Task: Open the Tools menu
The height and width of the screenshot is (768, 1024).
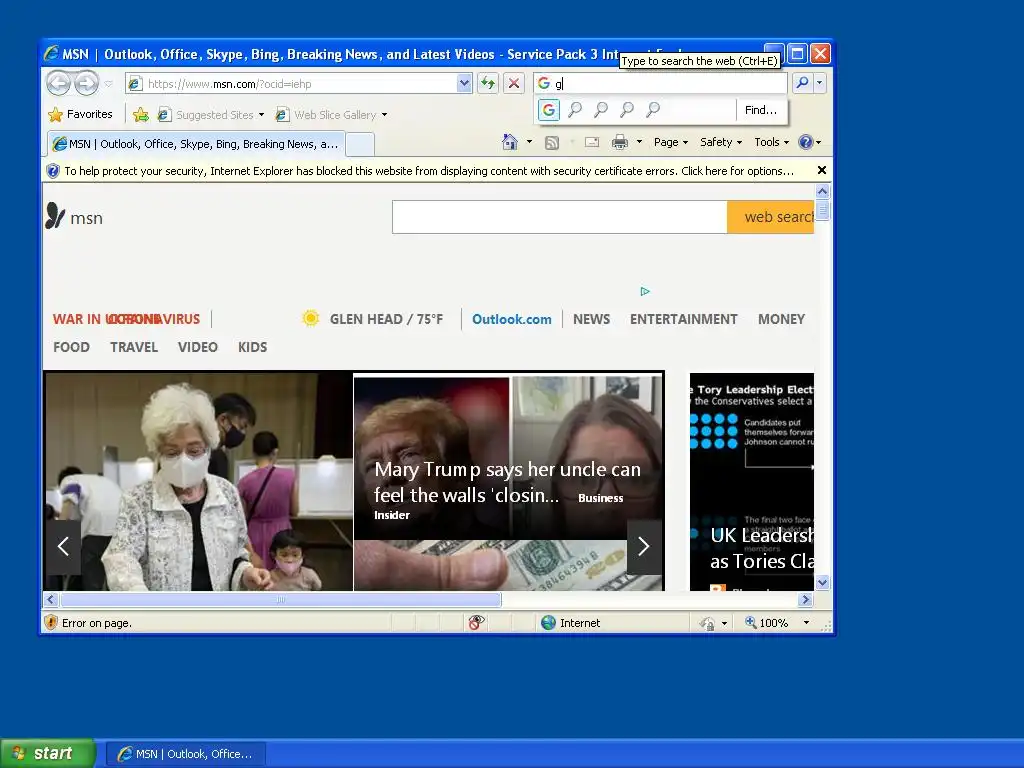Action: tap(771, 142)
